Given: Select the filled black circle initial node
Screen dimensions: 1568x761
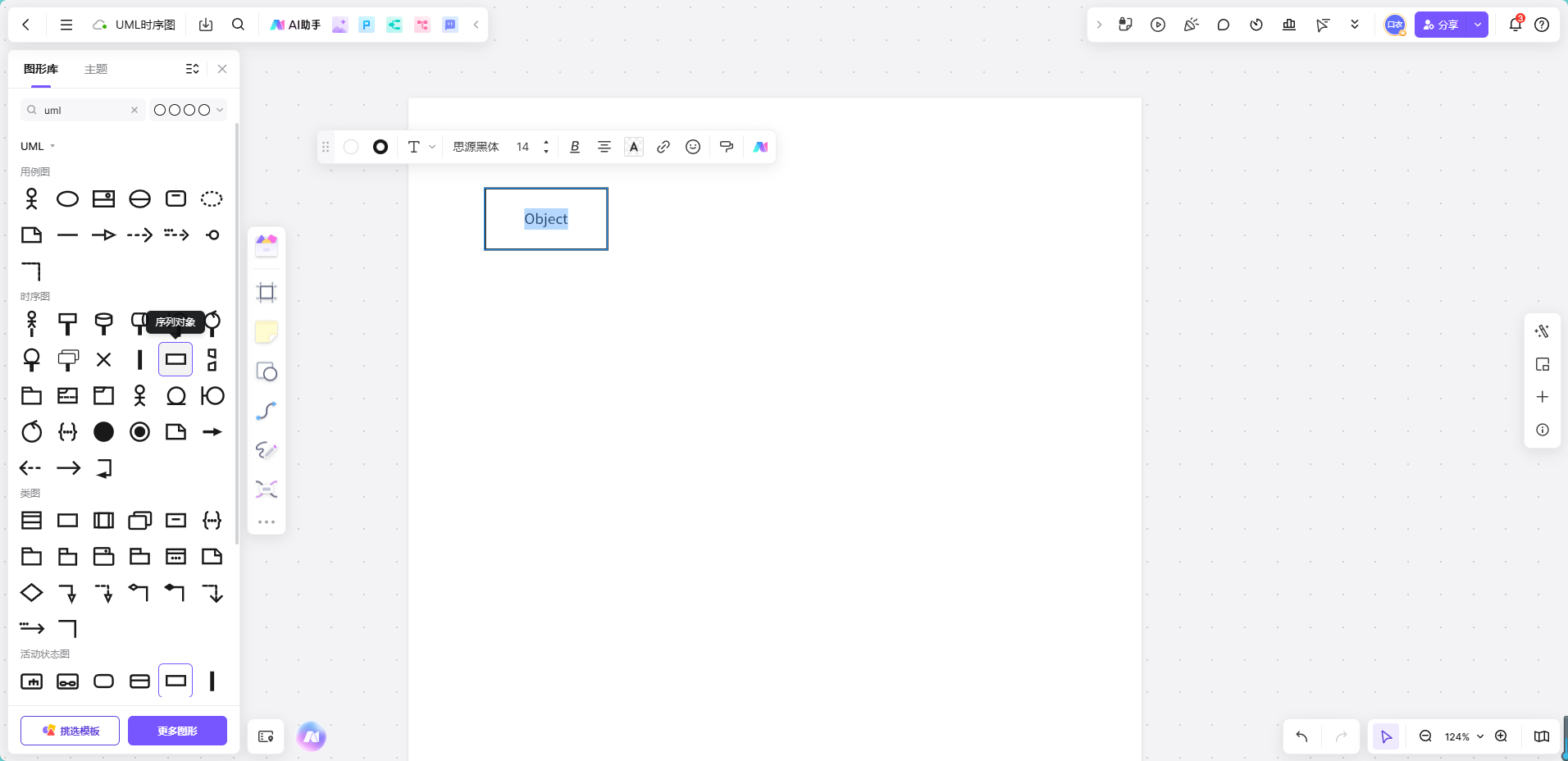Looking at the screenshot, I should [x=103, y=431].
